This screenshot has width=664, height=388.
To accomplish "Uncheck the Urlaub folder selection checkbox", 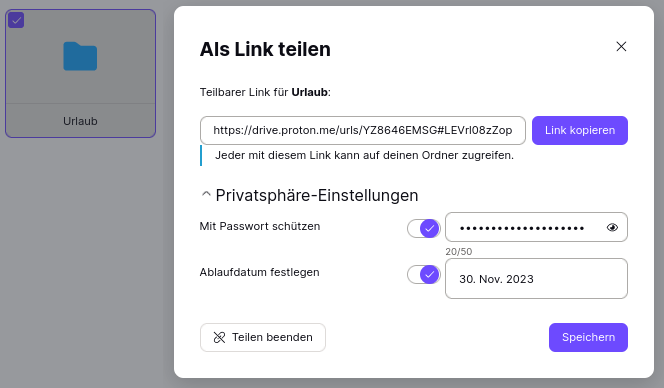I will point(16,20).
